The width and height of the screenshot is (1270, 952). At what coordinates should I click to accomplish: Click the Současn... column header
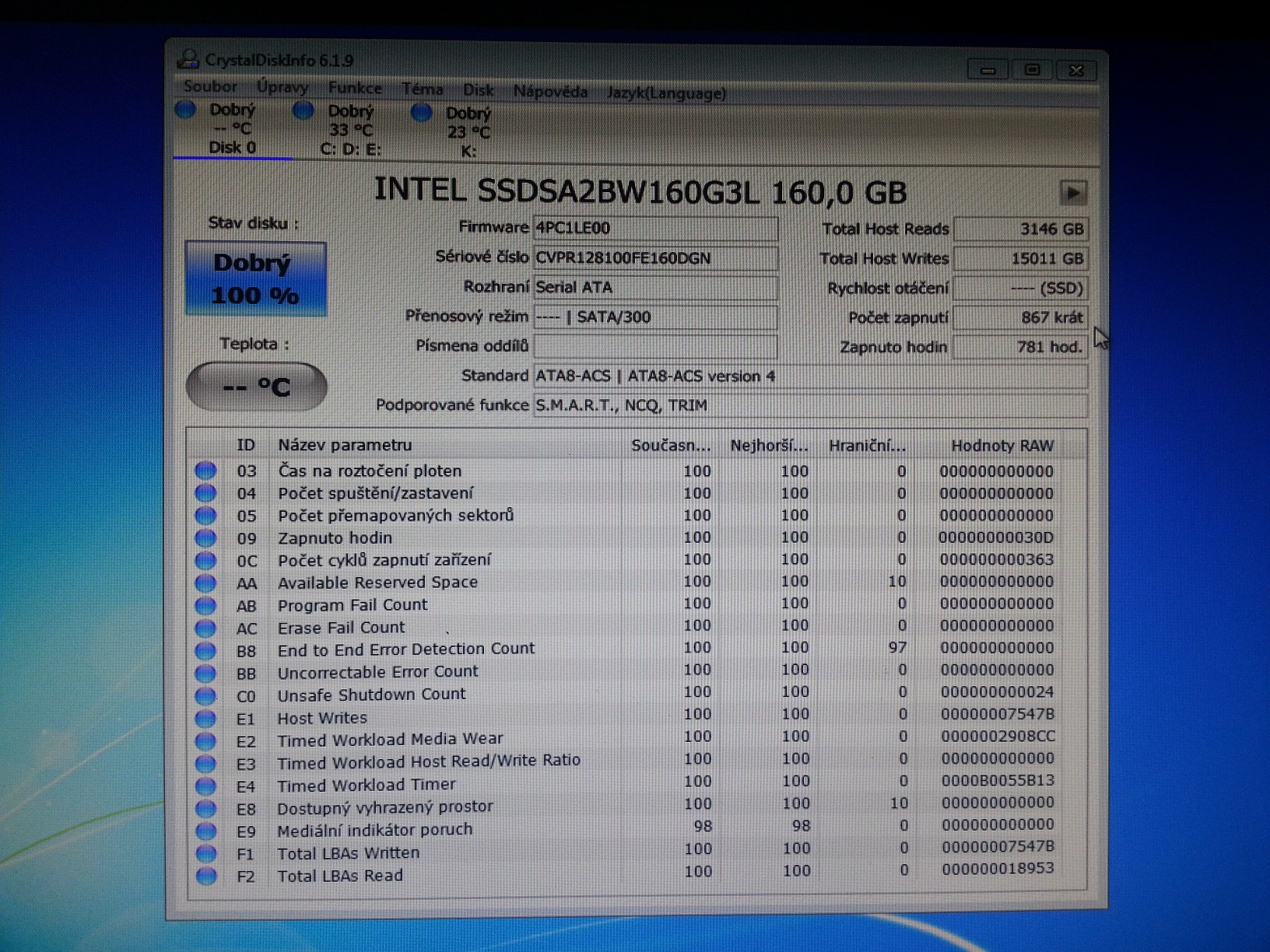coord(671,446)
